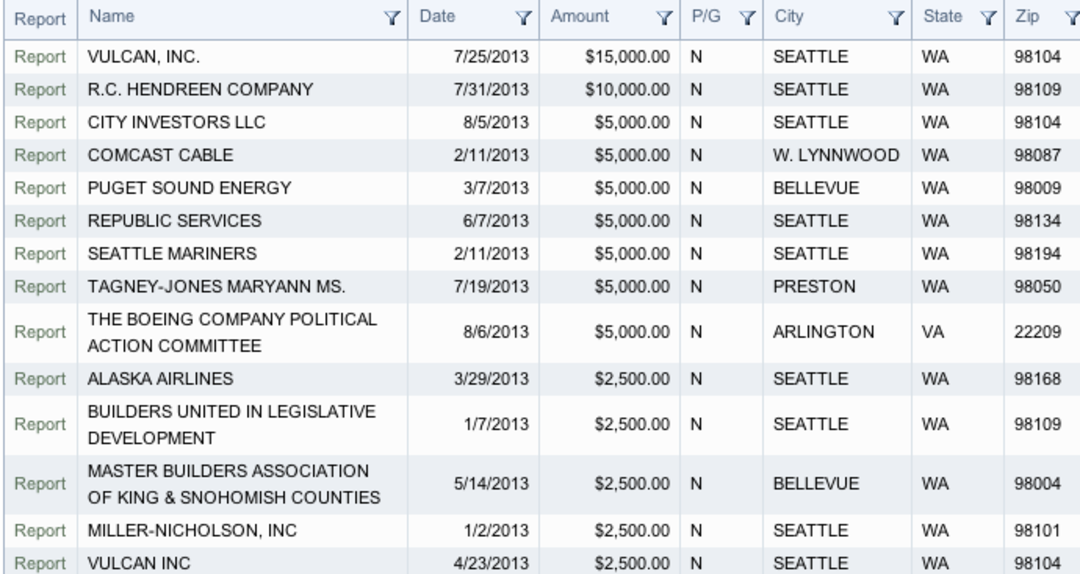The image size is (1080, 574).
Task: Open Report link for REPUBLIC SERVICES
Action: [40, 221]
